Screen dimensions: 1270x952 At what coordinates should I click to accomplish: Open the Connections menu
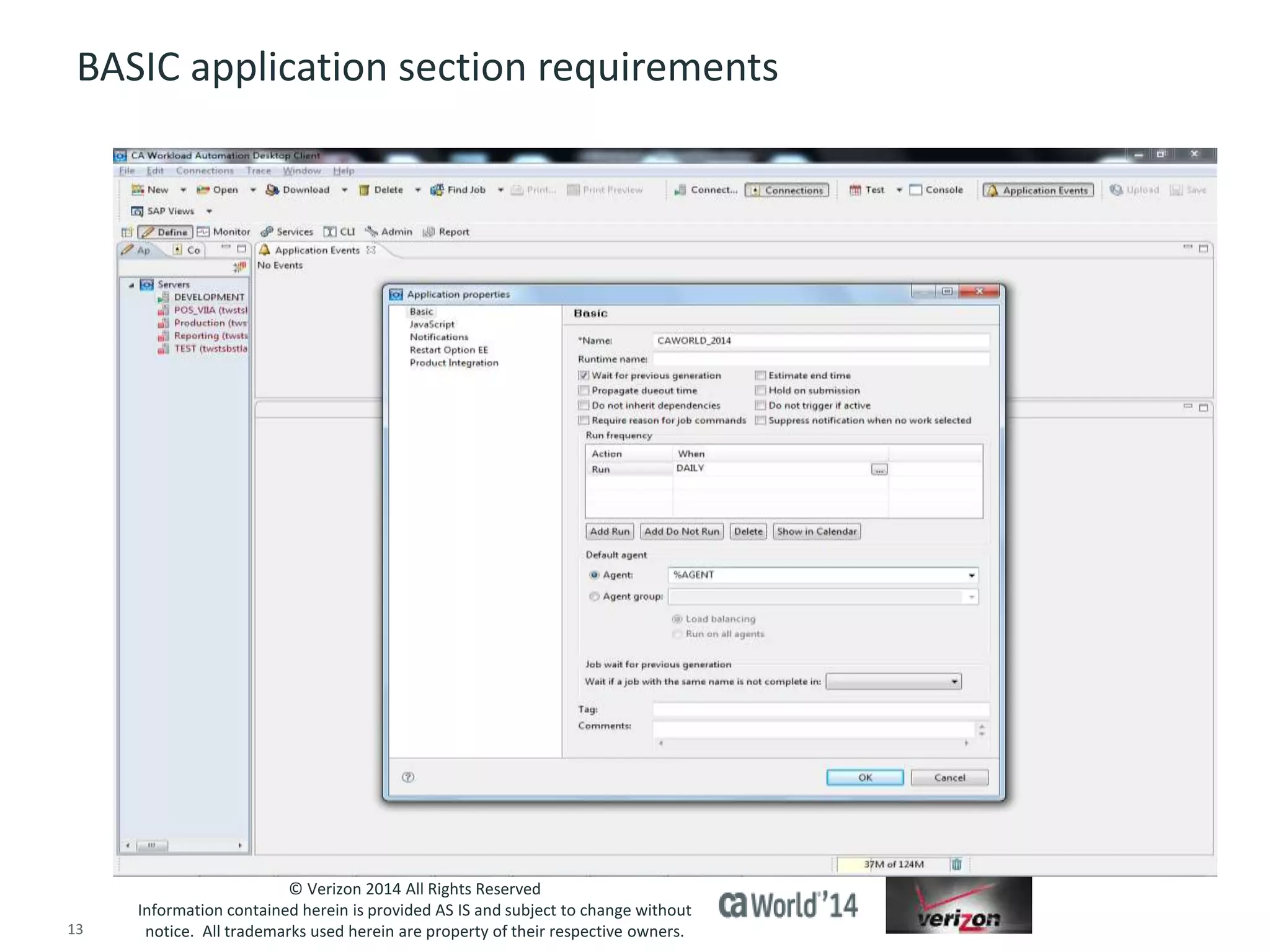tap(205, 171)
